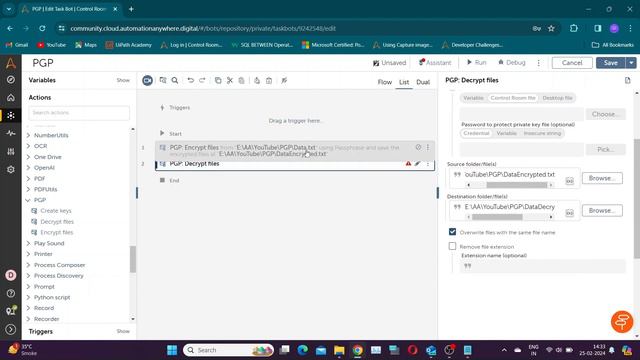Open the Home icon in left sidebar
The width and height of the screenshot is (640, 360).
pos(11,97)
